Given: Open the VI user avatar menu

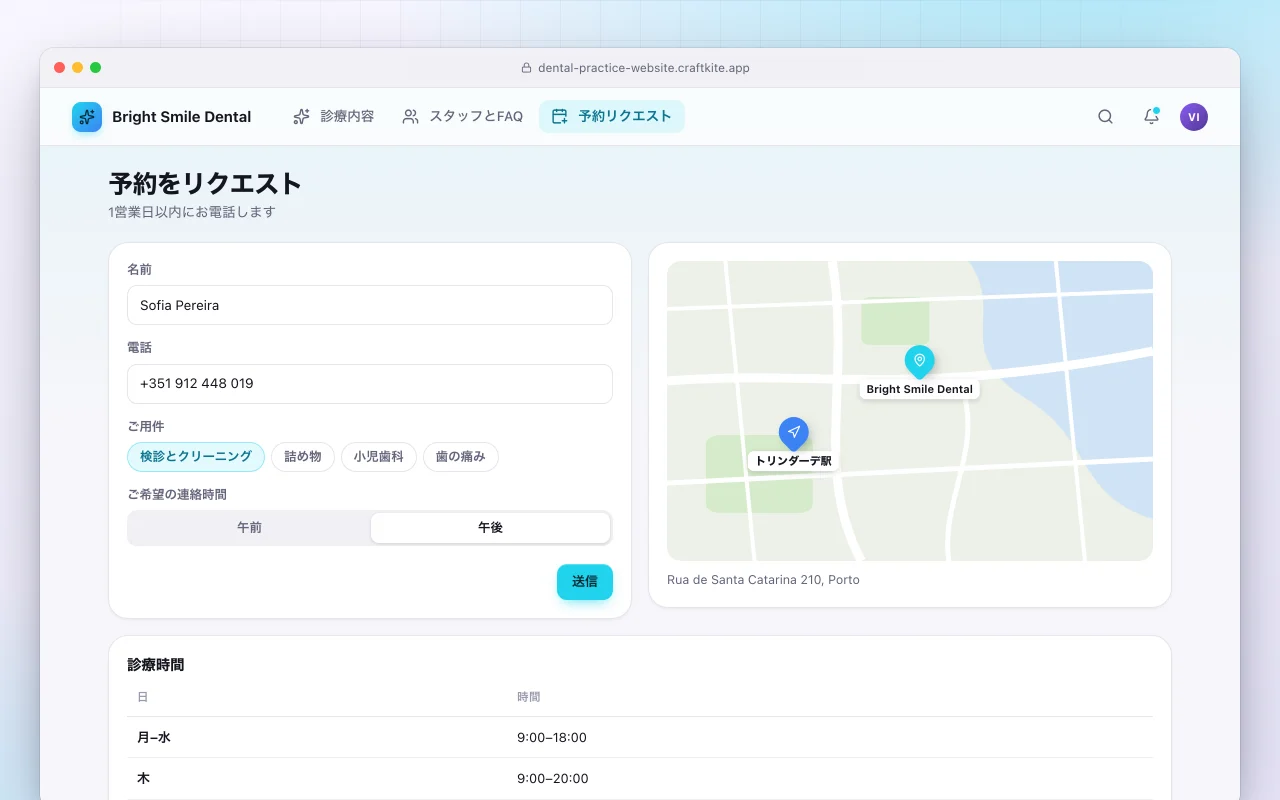Looking at the screenshot, I should click(1194, 117).
